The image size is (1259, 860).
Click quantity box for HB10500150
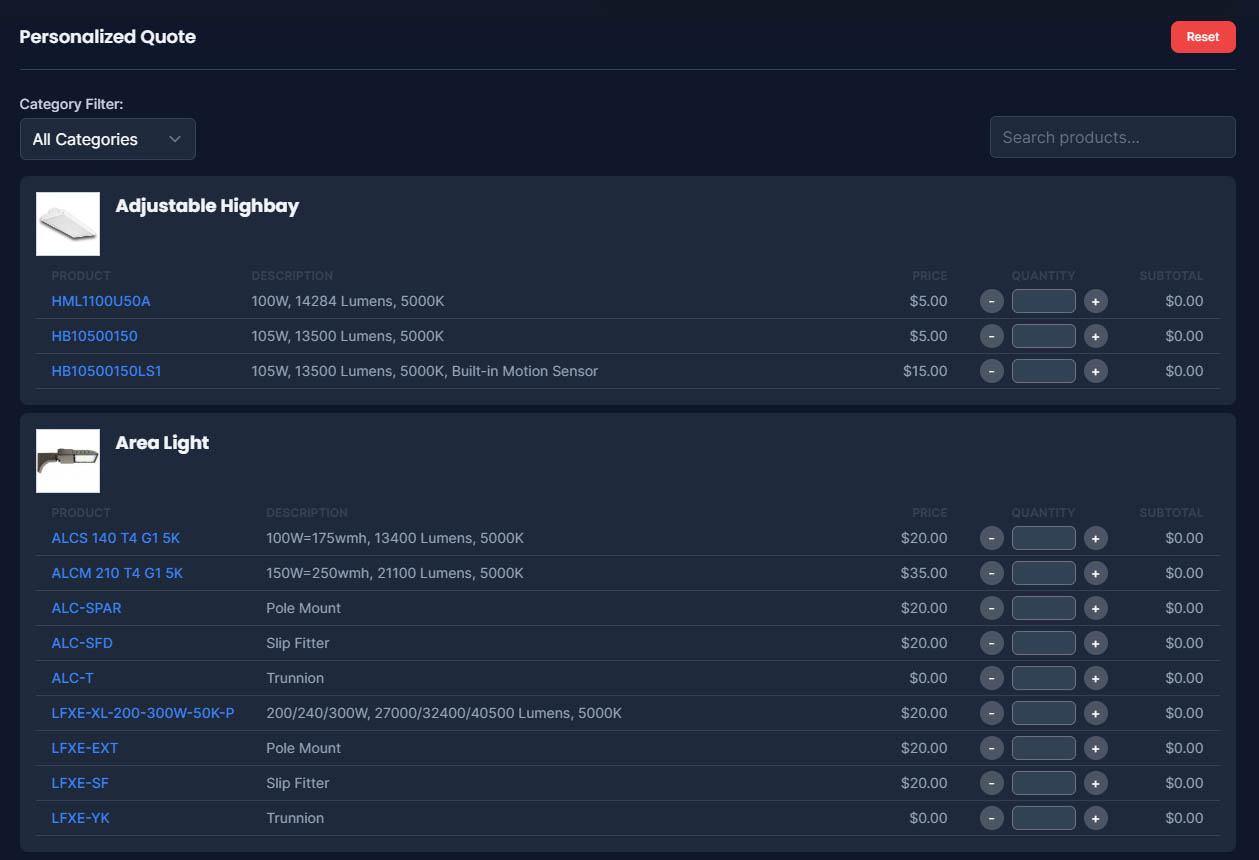[x=1043, y=336]
